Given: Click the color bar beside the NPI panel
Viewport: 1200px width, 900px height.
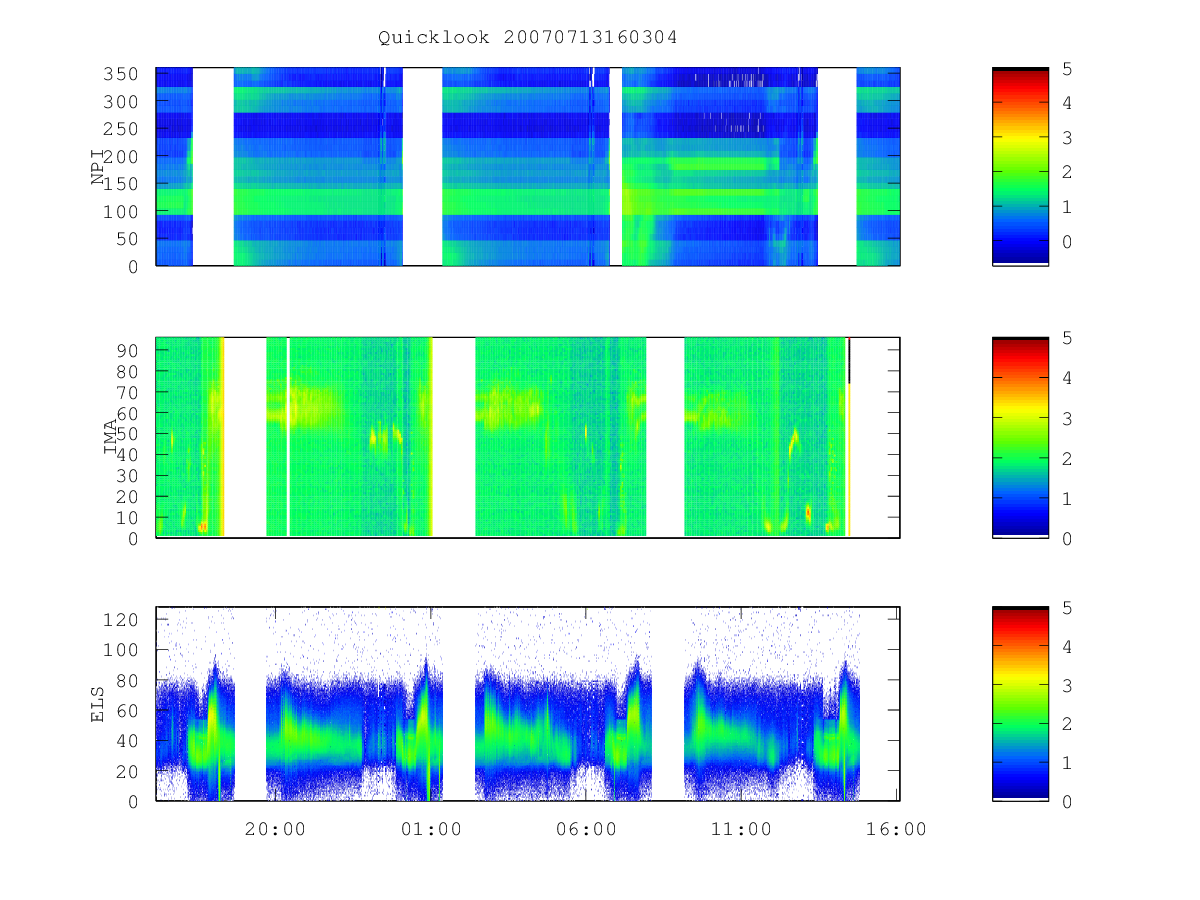Looking at the screenshot, I should pos(1020,167).
